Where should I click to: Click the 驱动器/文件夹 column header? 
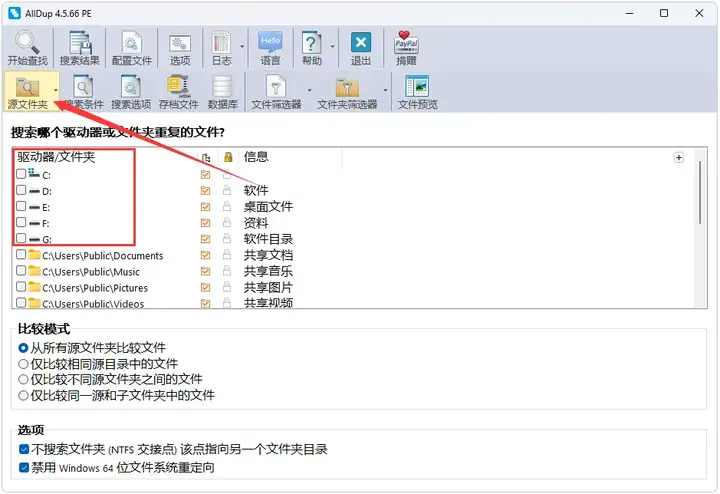coord(56,157)
